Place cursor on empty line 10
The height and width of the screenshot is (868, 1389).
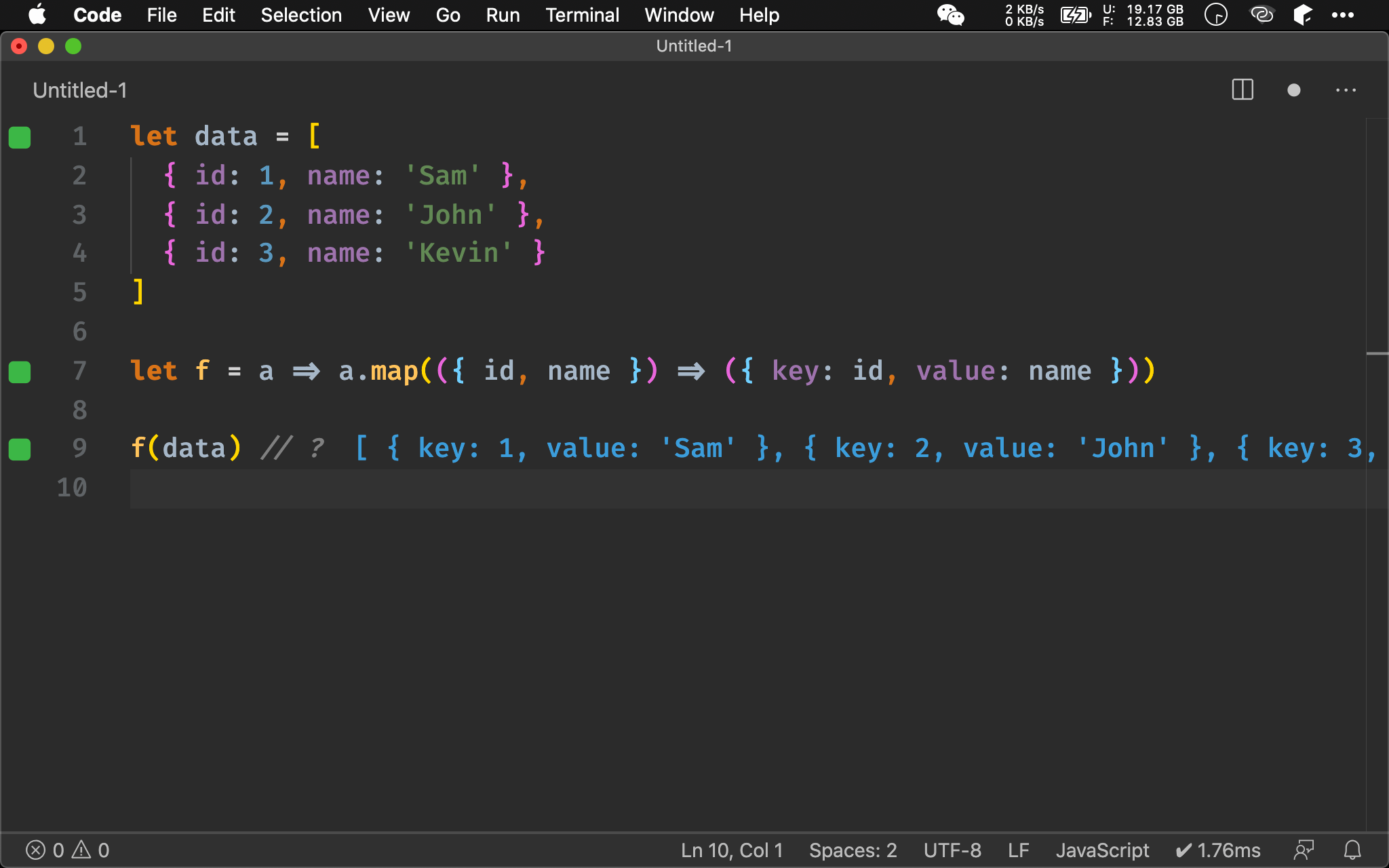(747, 489)
